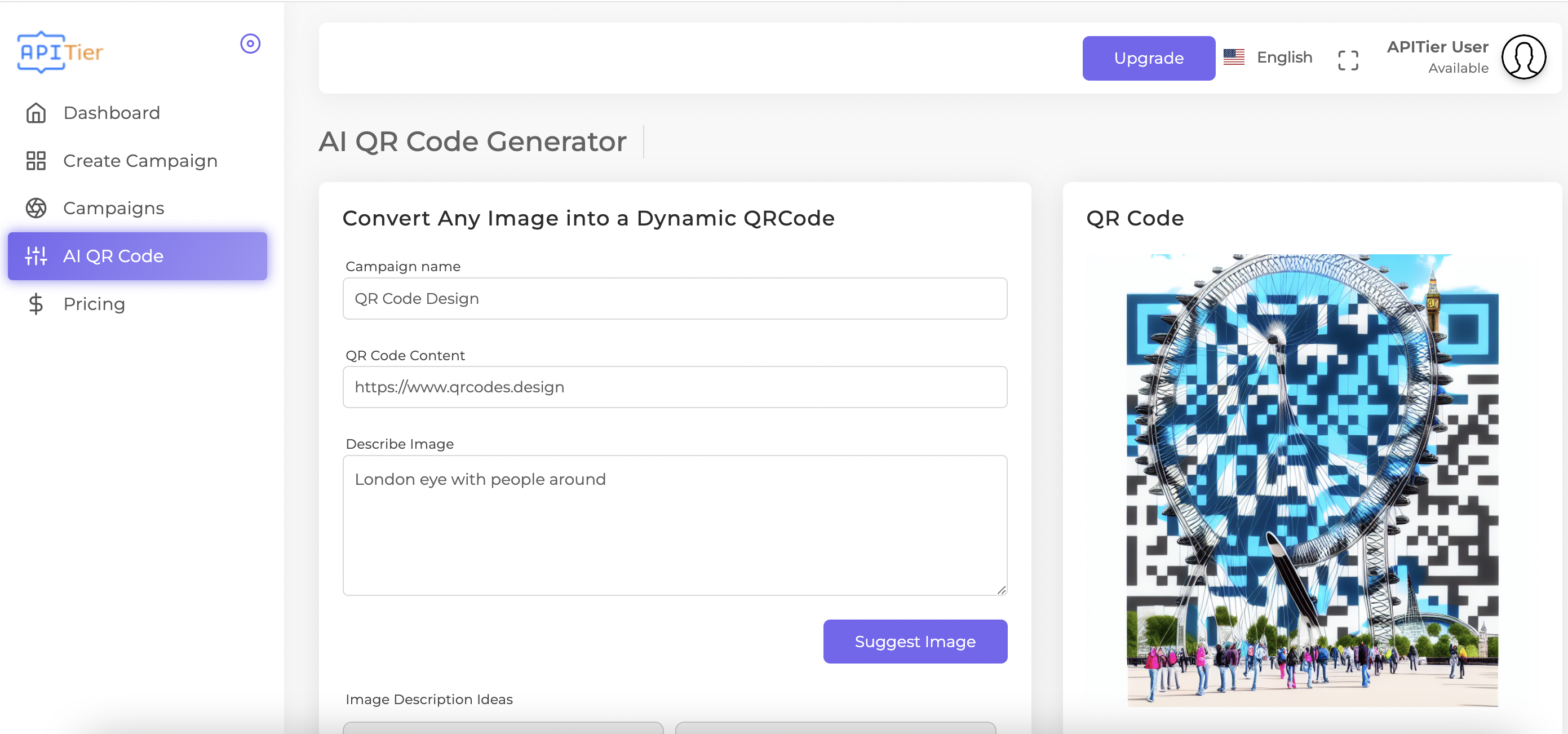Click the US flag icon

click(1234, 57)
